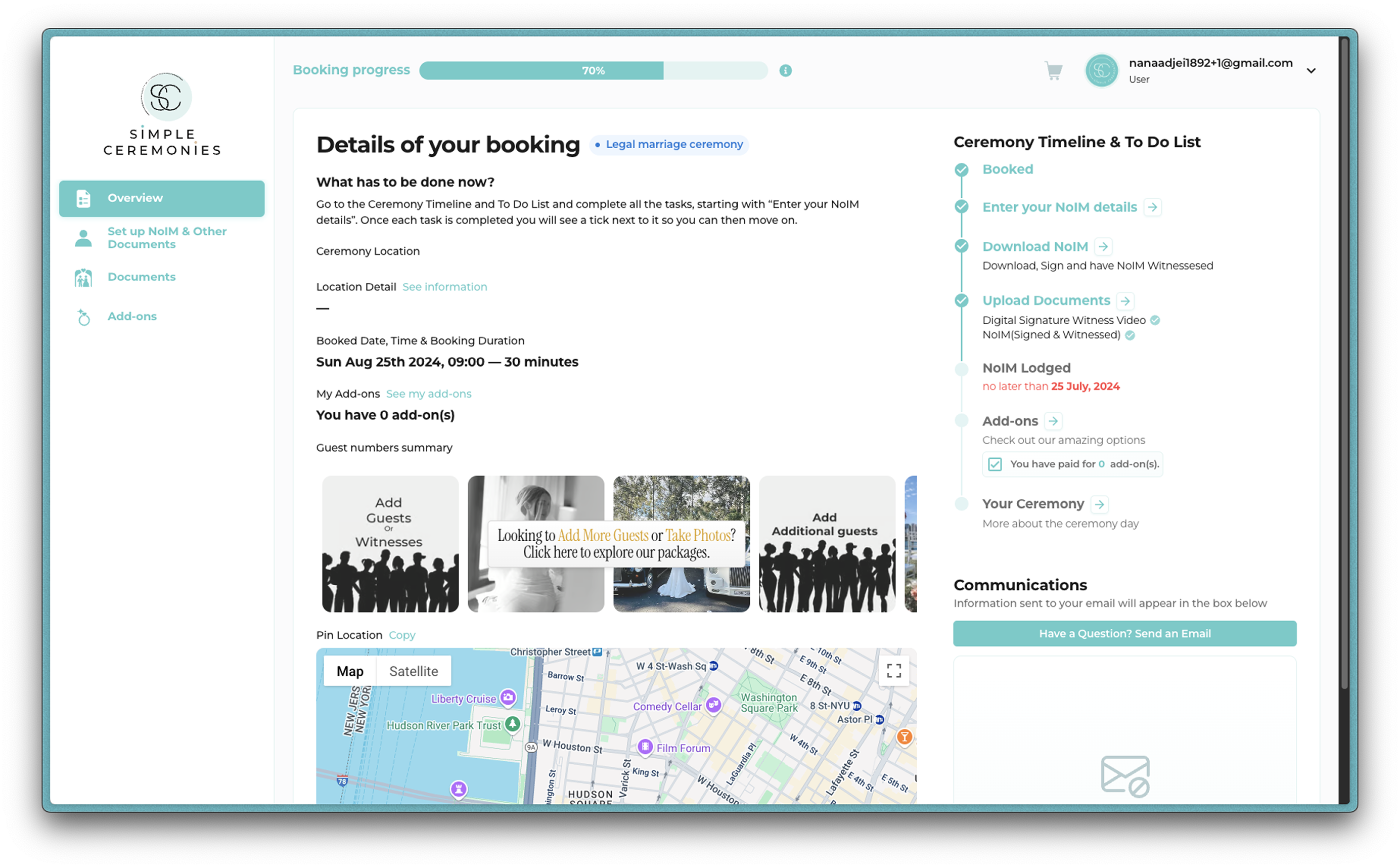1400x868 pixels.
Task: Open the shopping cart icon
Action: coord(1054,71)
